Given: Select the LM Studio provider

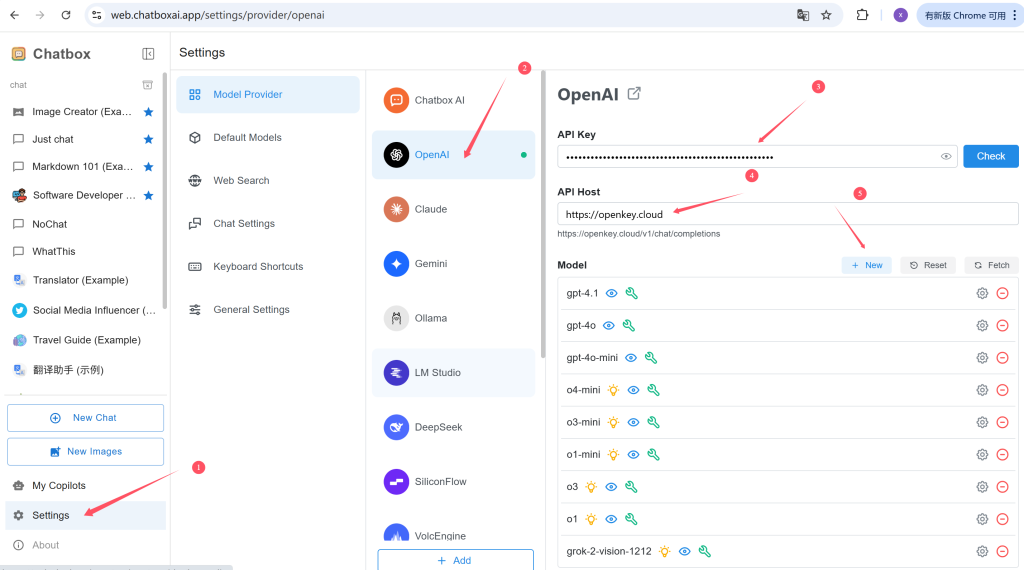Looking at the screenshot, I should point(453,373).
